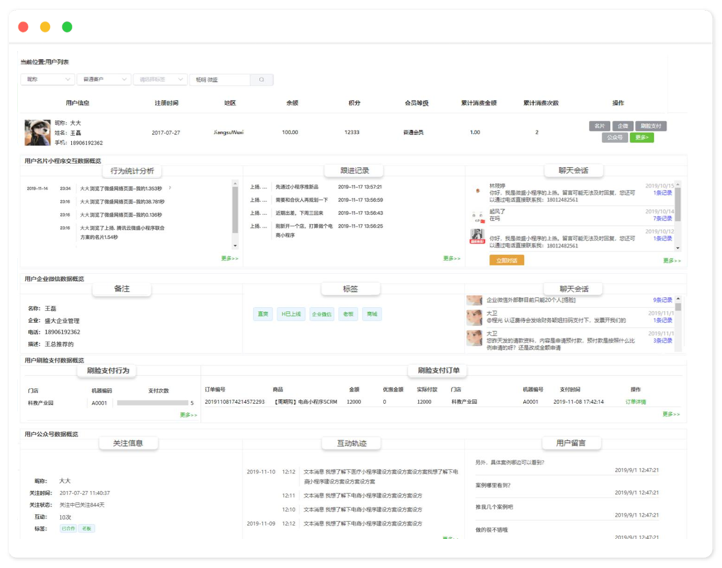Image resolution: width=722 pixels, height=568 pixels.
Task: Click the user avatar photo of 大大
Action: click(38, 132)
